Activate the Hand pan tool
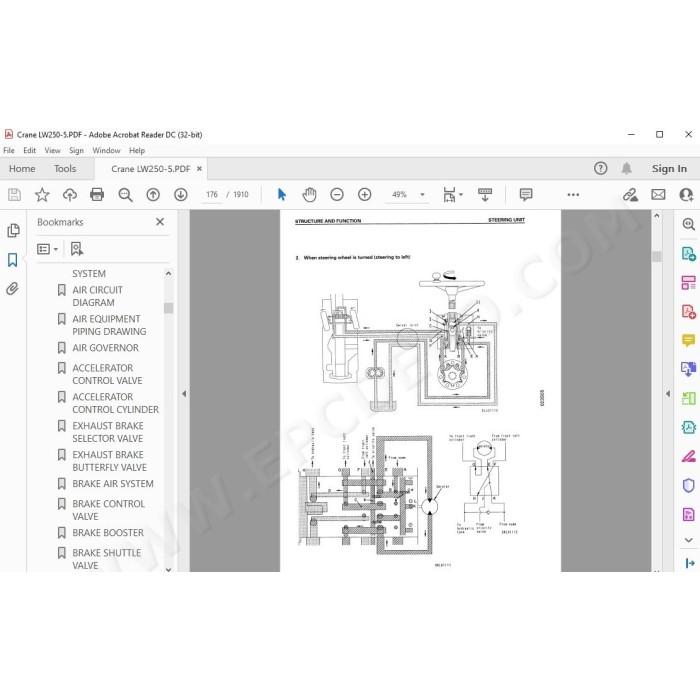Image resolution: width=700 pixels, height=700 pixels. [309, 195]
